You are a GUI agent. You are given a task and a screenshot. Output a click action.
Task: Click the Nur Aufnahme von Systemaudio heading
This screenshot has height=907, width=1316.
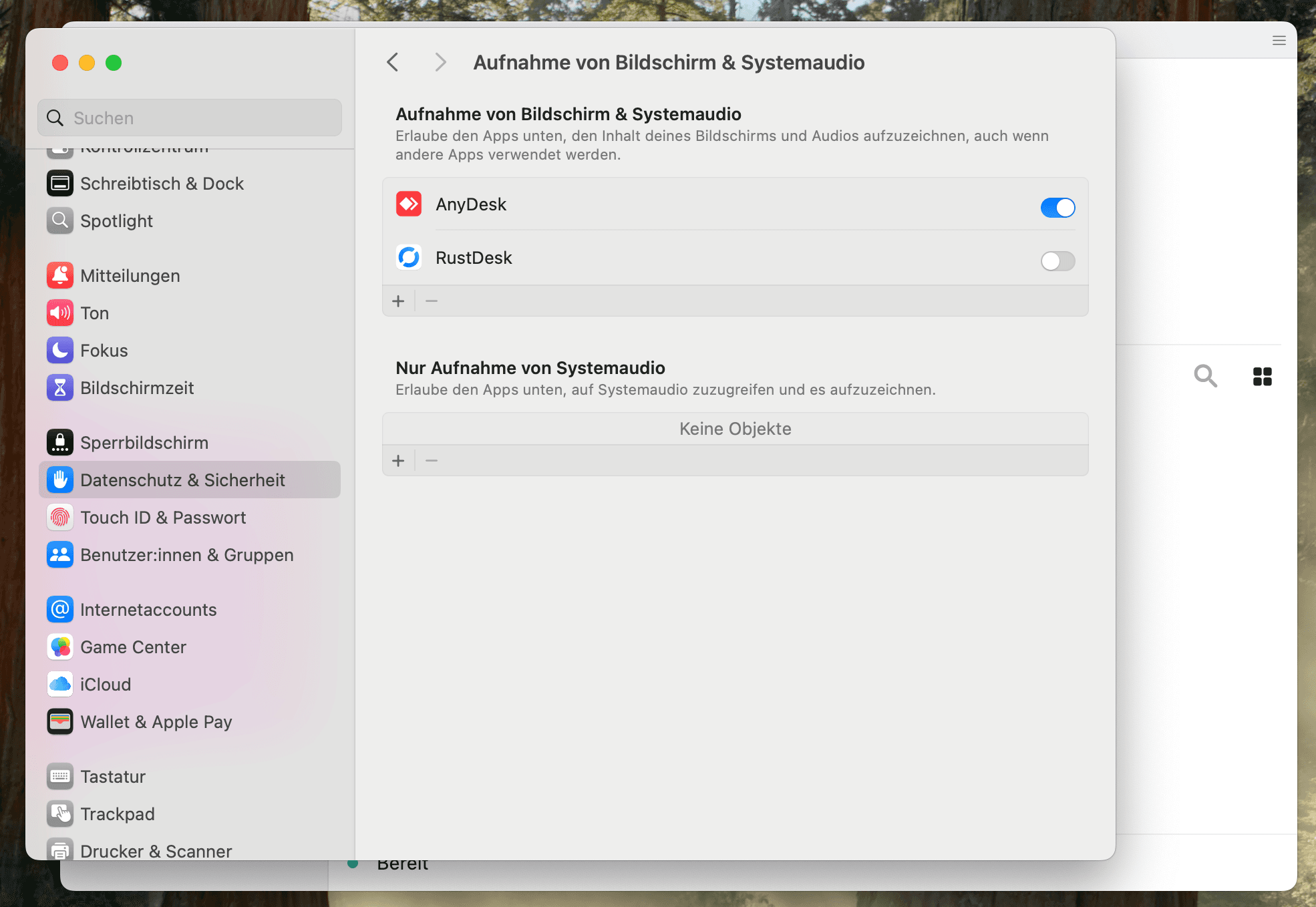(530, 368)
